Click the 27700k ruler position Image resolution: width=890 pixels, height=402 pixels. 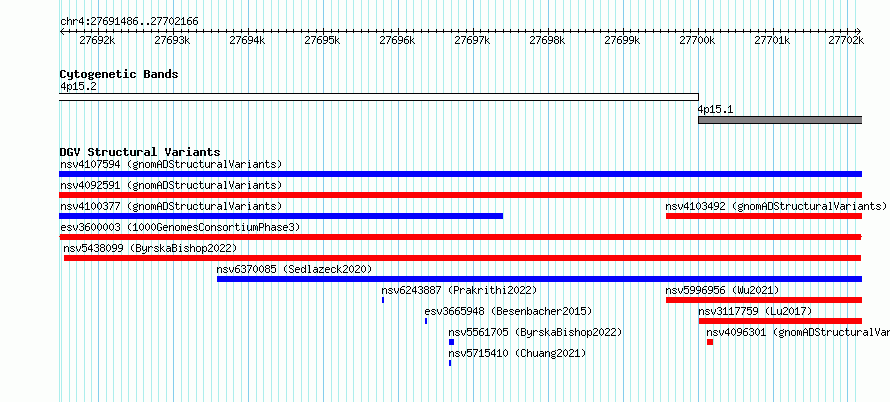tap(698, 41)
